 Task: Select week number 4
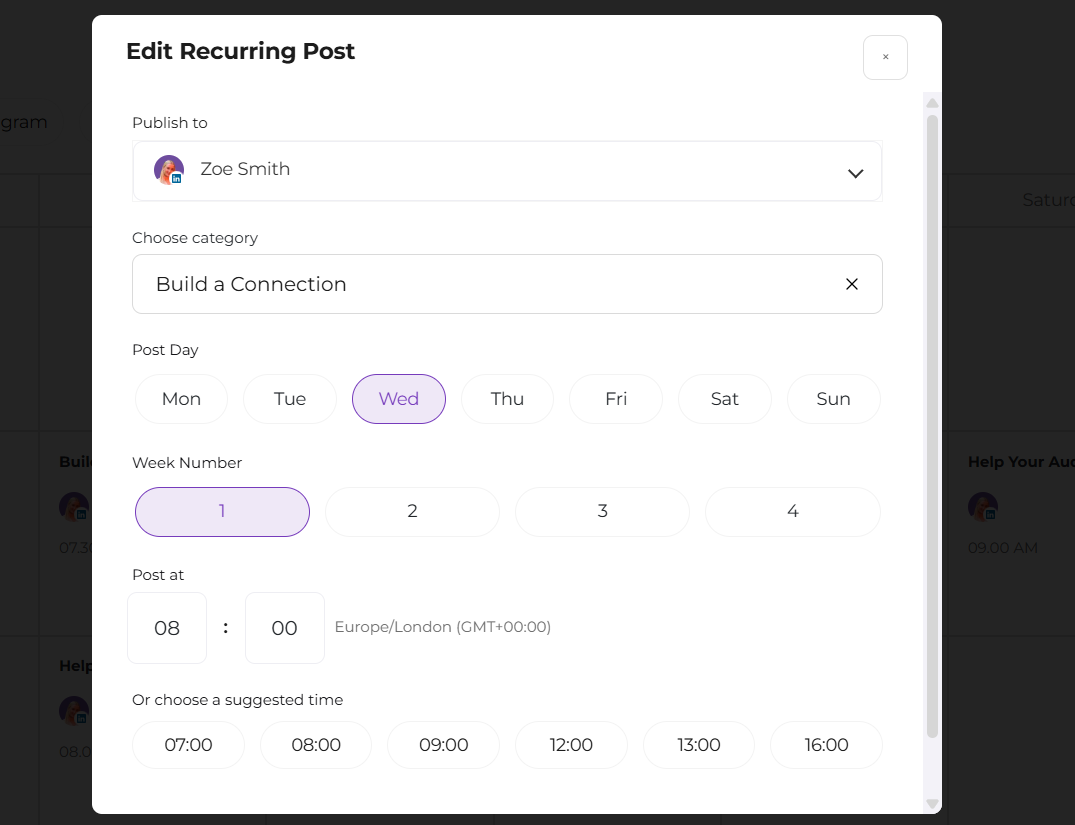[793, 512]
